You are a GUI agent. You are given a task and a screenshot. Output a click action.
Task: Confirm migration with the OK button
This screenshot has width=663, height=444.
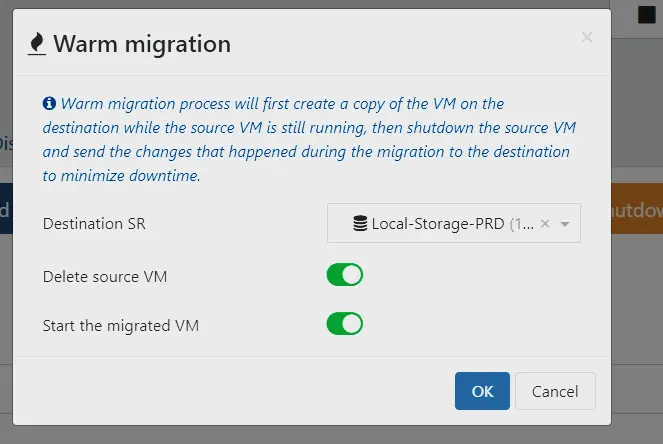pyautogui.click(x=482, y=391)
